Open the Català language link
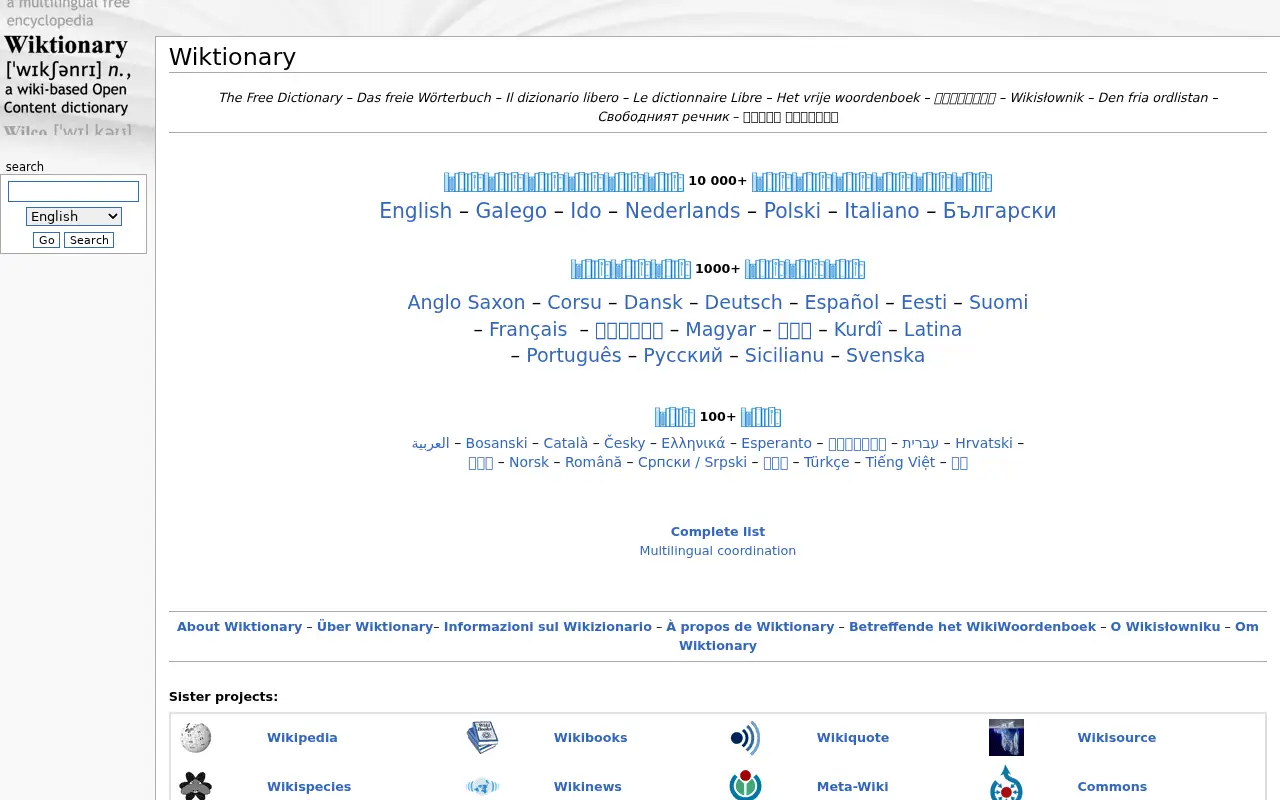This screenshot has width=1280, height=800. [566, 443]
